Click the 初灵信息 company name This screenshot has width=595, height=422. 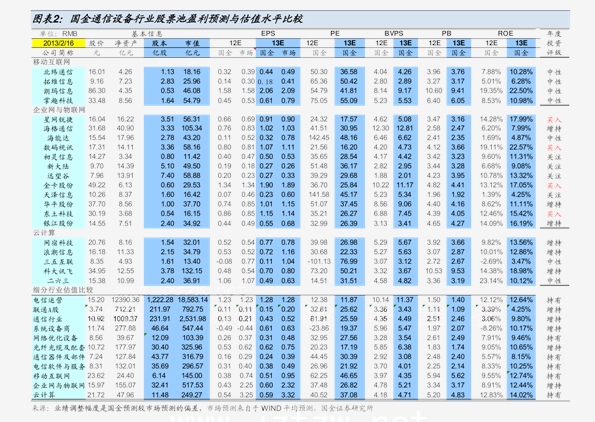[58, 157]
